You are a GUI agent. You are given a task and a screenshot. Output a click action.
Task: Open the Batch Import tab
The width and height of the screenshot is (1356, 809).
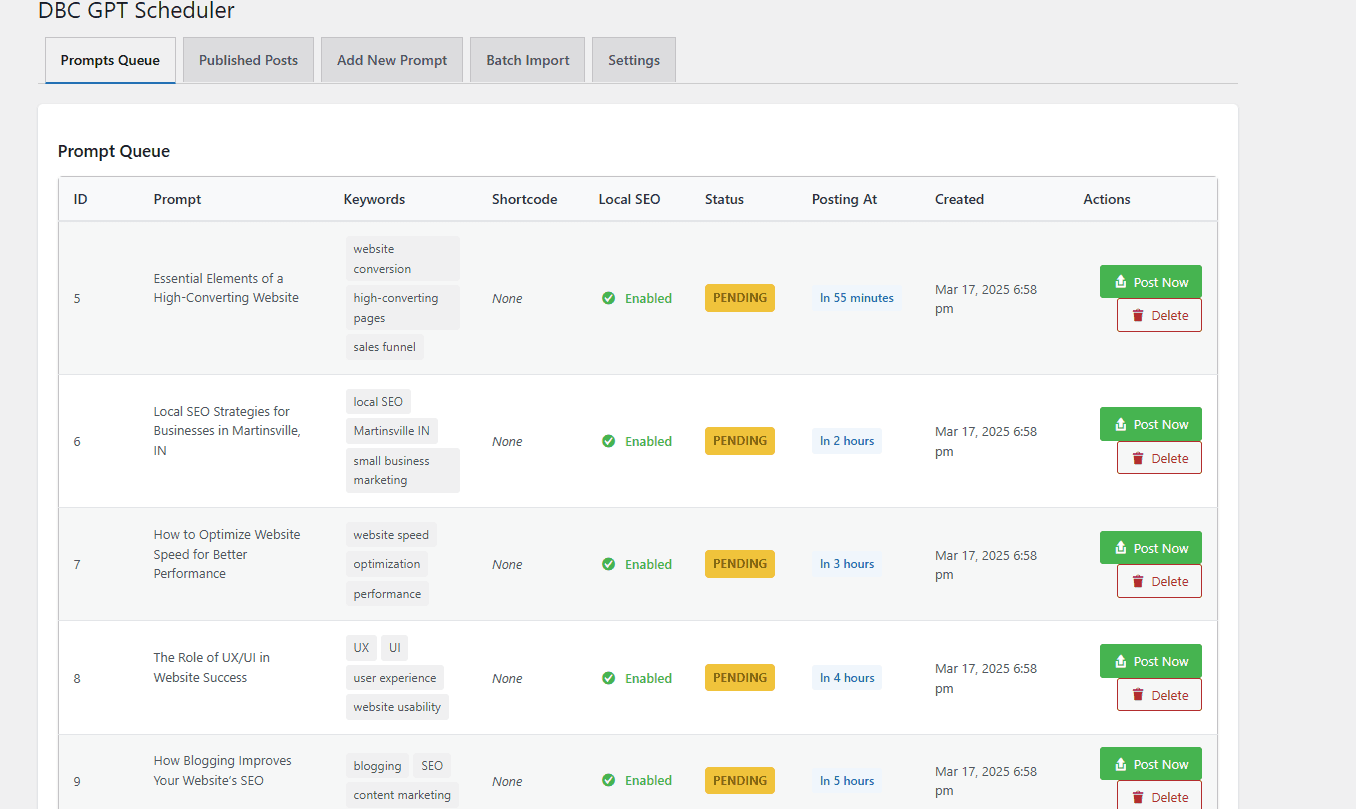528,60
